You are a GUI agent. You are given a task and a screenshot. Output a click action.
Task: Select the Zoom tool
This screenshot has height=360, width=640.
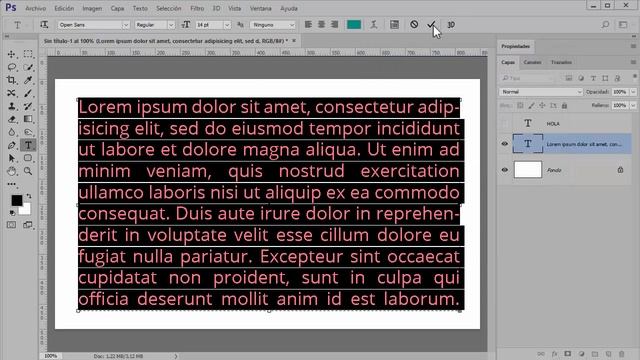pos(28,171)
